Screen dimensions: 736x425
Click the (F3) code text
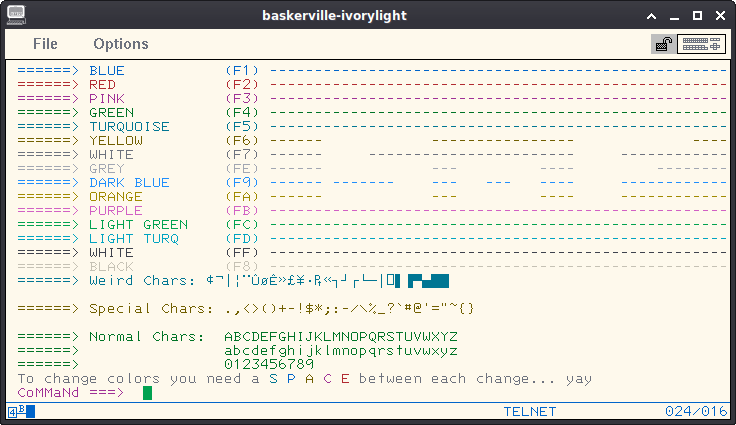[x=242, y=99]
